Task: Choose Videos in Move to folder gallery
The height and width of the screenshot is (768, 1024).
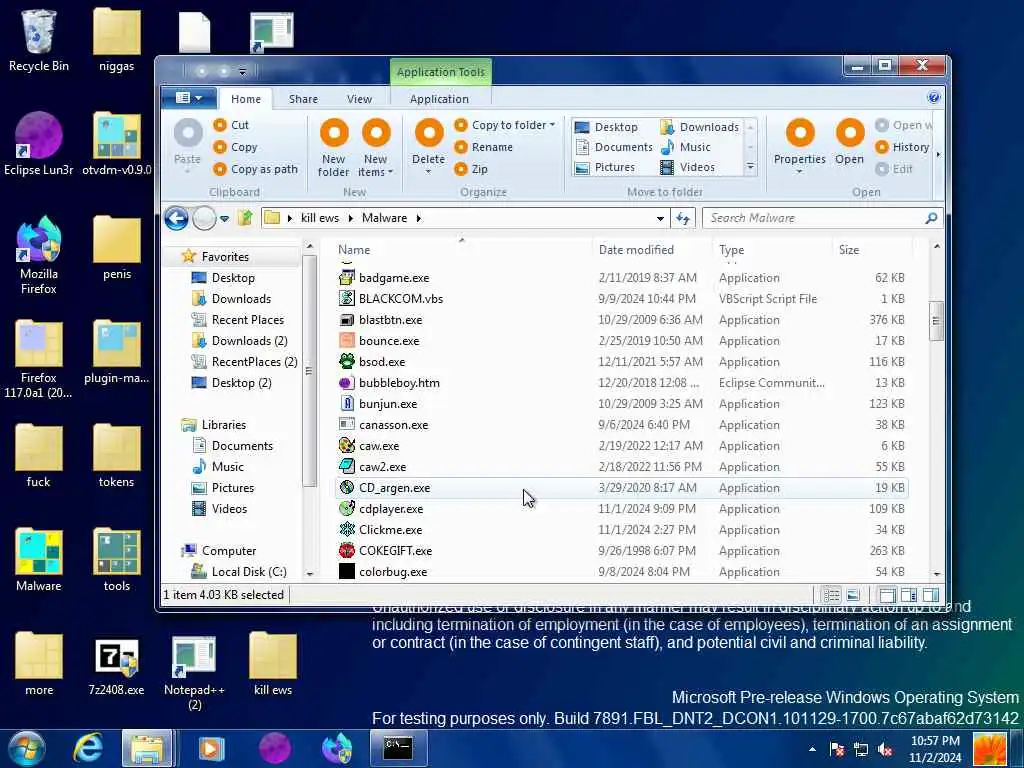Action: 688,167
